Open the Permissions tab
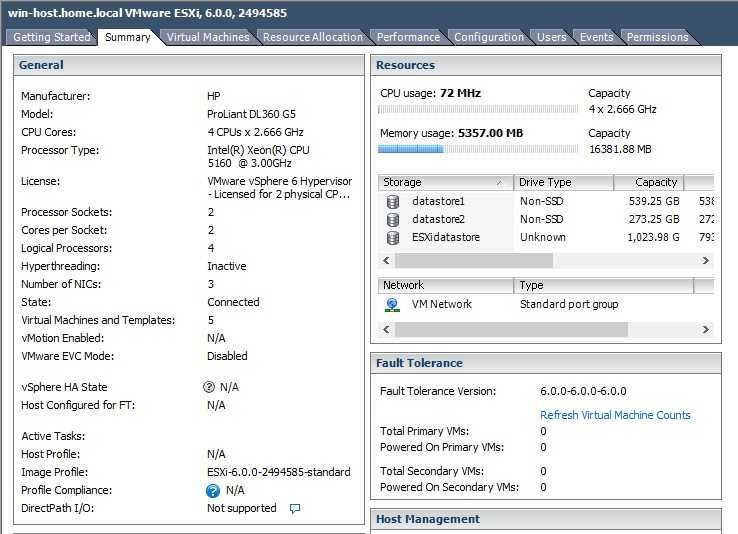This screenshot has height=534, width=738. pos(657,37)
